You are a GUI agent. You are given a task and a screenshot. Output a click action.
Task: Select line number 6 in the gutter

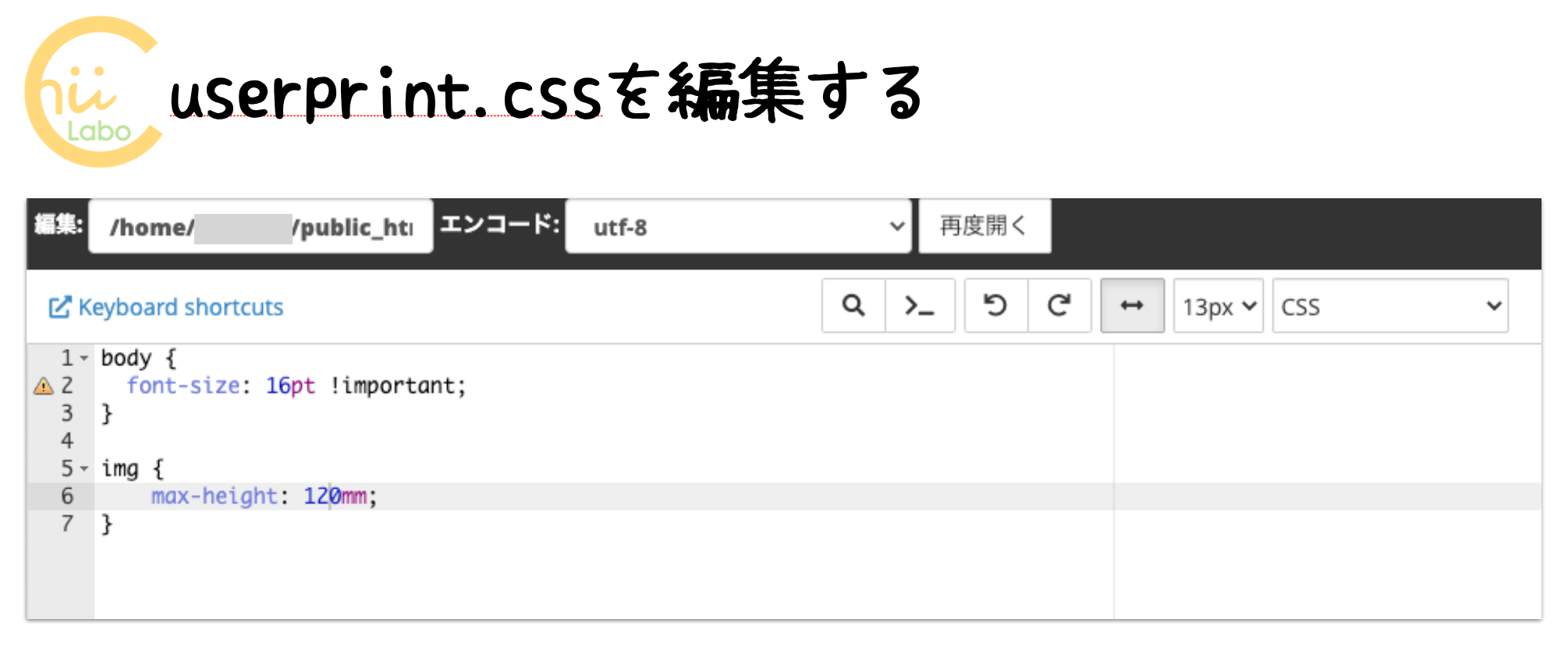point(66,496)
